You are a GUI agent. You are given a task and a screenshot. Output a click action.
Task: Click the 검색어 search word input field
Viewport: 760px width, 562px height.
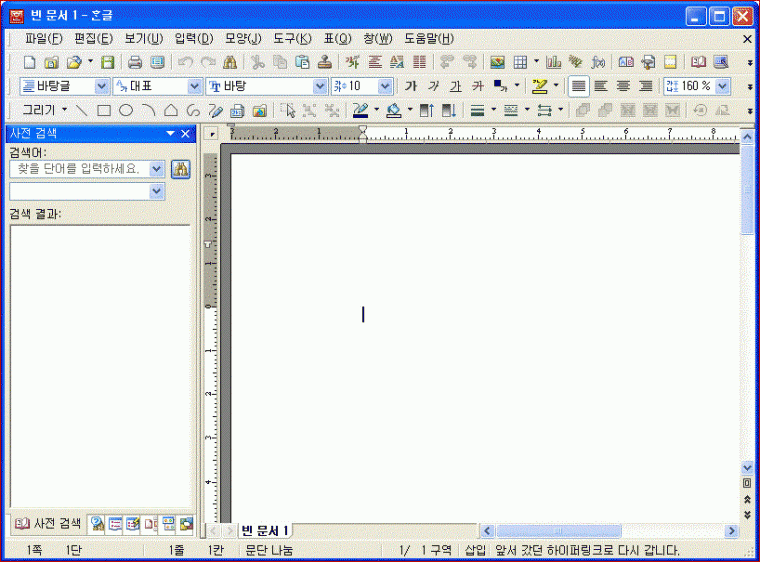78,169
